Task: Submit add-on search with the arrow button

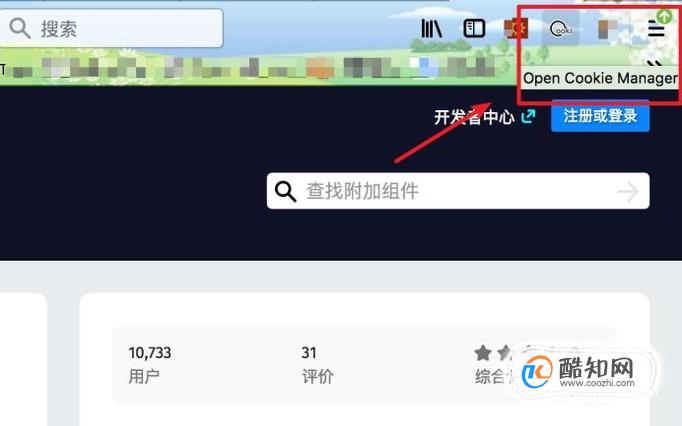Action: tap(628, 191)
